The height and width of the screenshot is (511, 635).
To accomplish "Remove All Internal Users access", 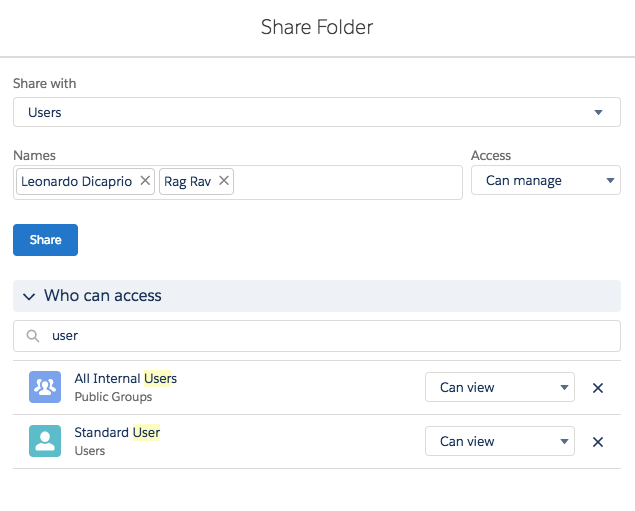I will coord(598,388).
